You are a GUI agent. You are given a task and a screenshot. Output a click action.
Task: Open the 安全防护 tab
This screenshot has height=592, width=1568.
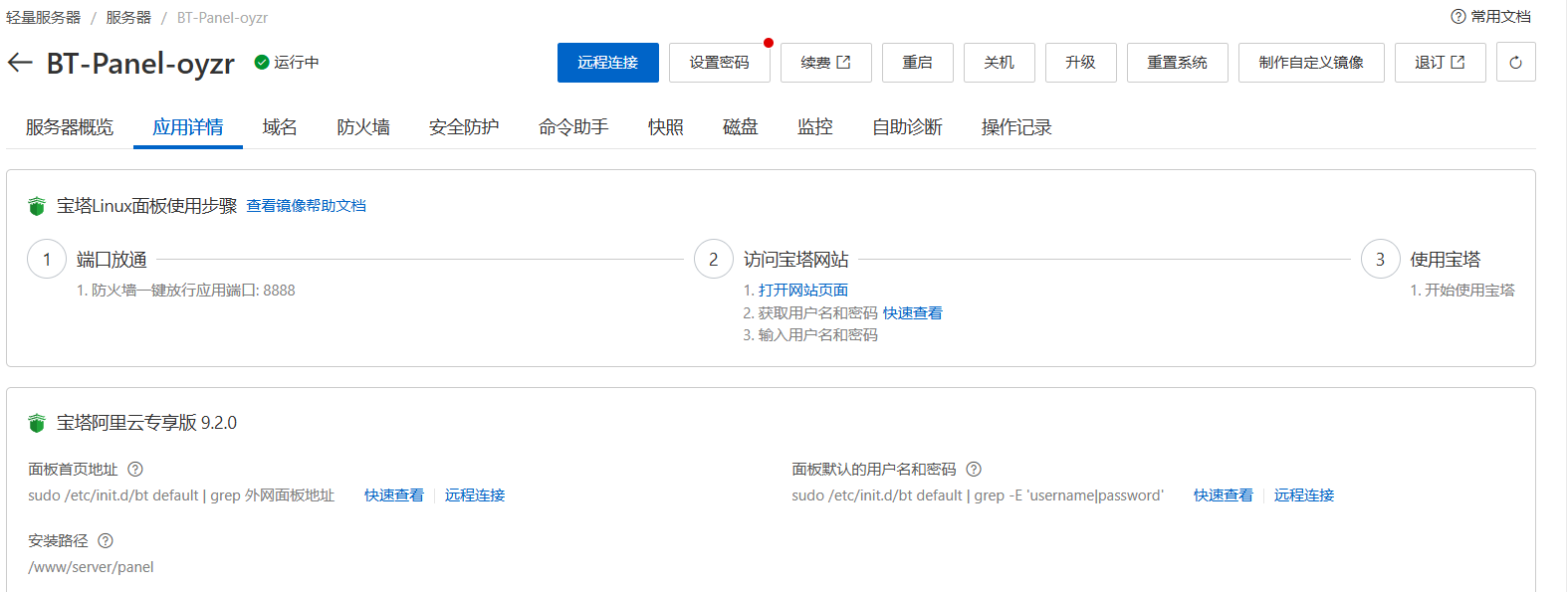click(x=464, y=127)
